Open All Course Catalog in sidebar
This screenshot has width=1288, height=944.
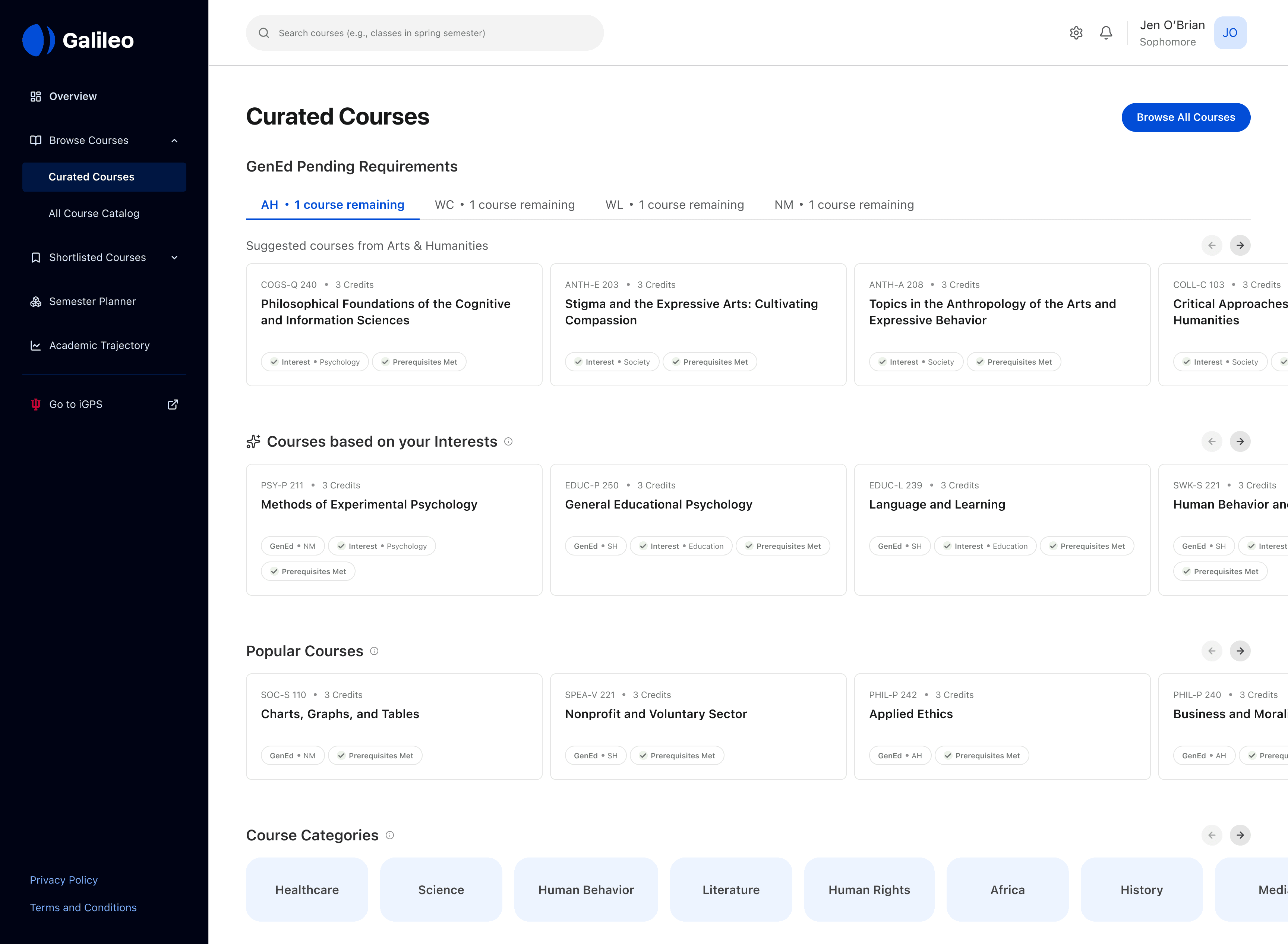click(x=94, y=213)
